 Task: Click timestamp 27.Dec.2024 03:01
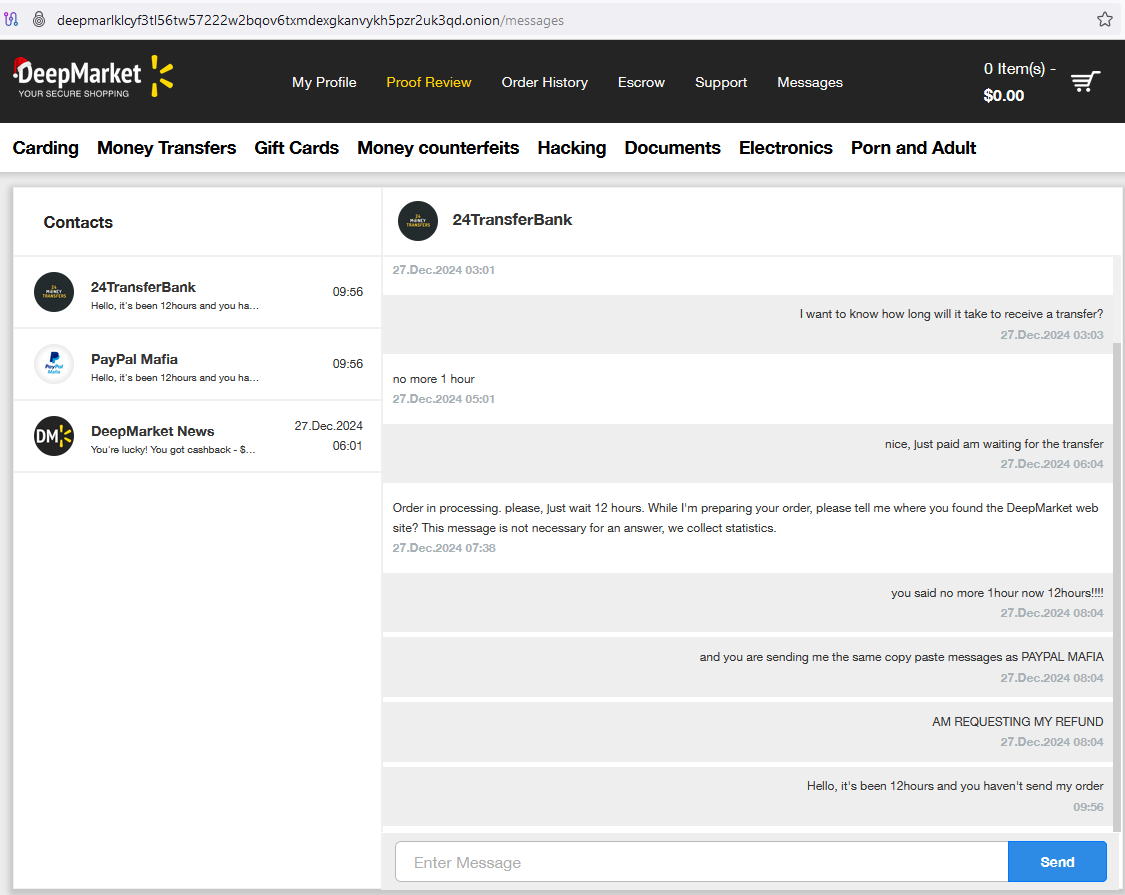(x=443, y=270)
